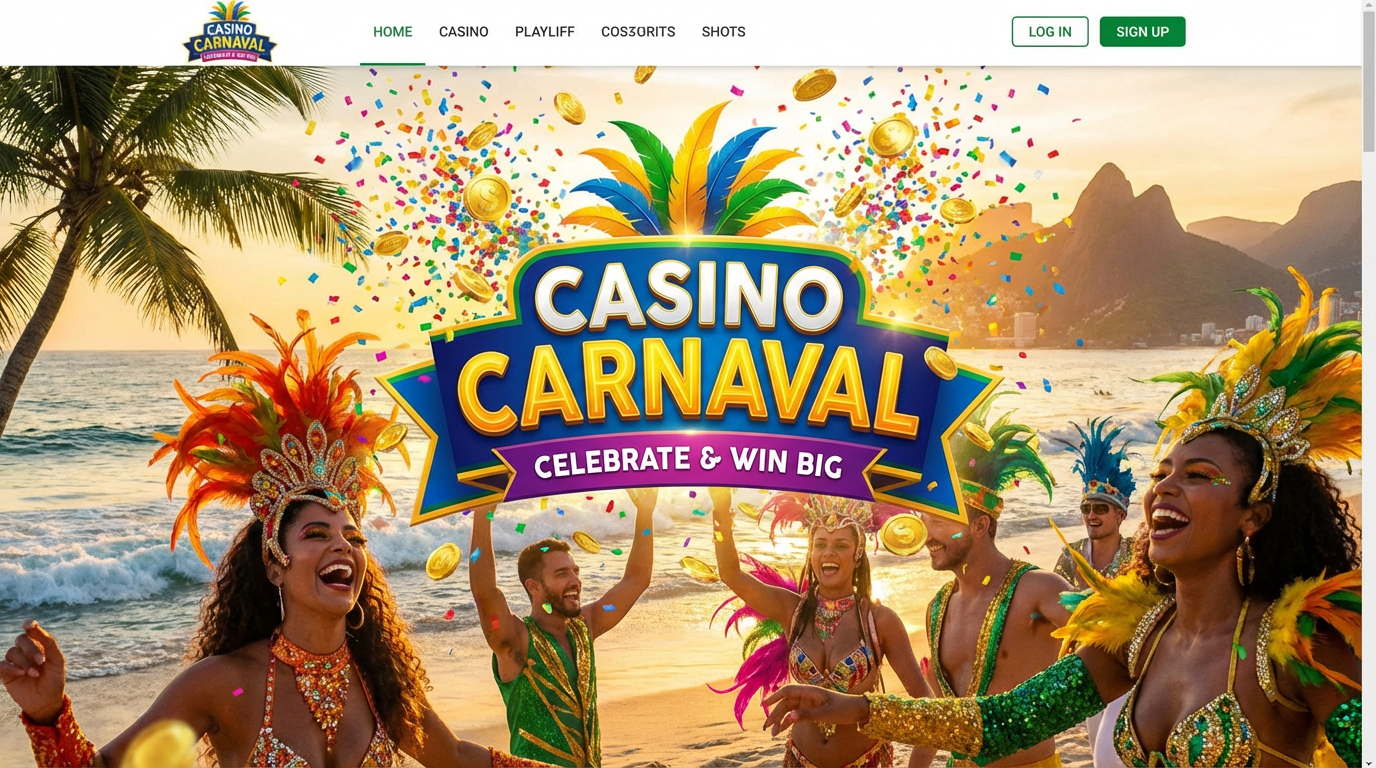Image resolution: width=1376 pixels, height=768 pixels.
Task: Click the Celebrate & Win Big ribbon
Action: pos(688,463)
